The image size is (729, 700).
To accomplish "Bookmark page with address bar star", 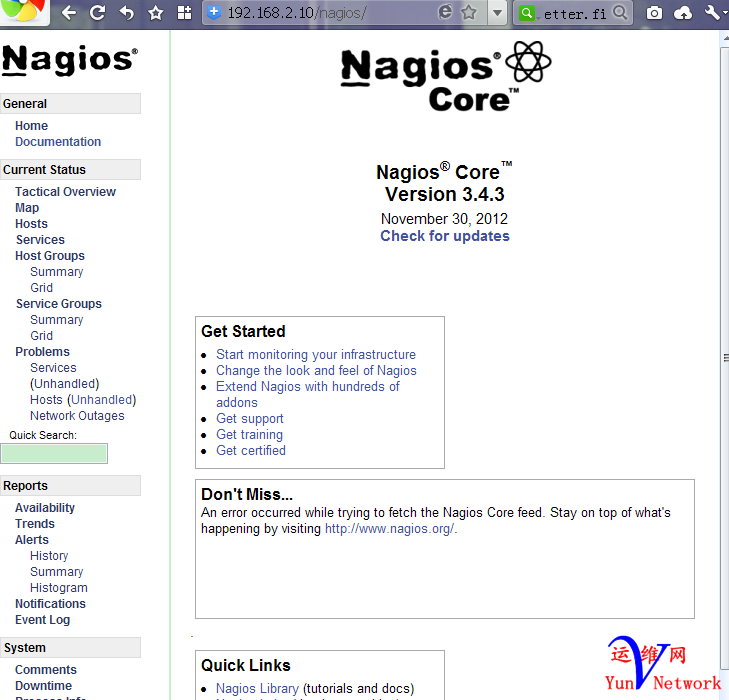I will click(x=469, y=13).
